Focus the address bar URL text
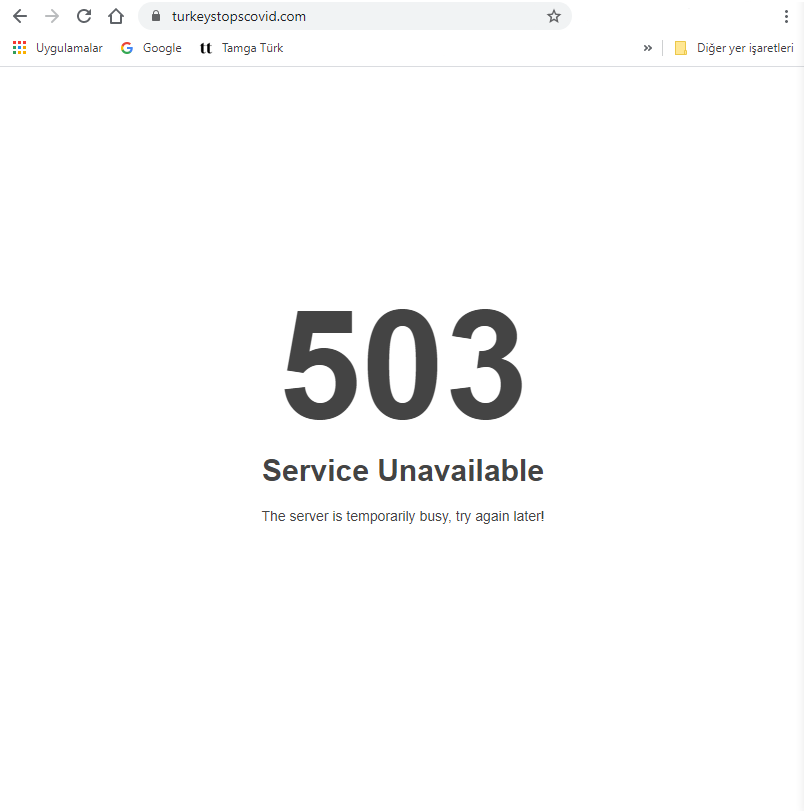The width and height of the screenshot is (804, 811). coord(239,17)
